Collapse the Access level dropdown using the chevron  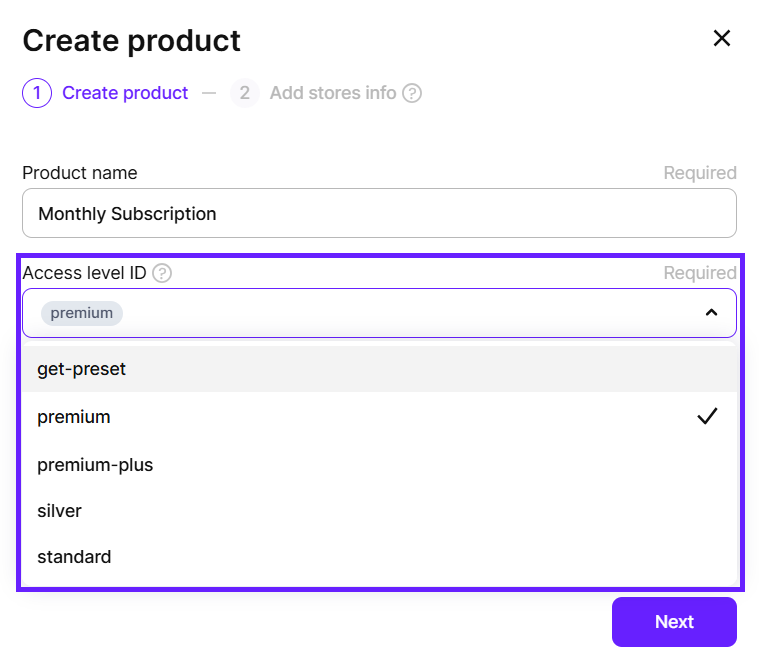[x=711, y=313]
